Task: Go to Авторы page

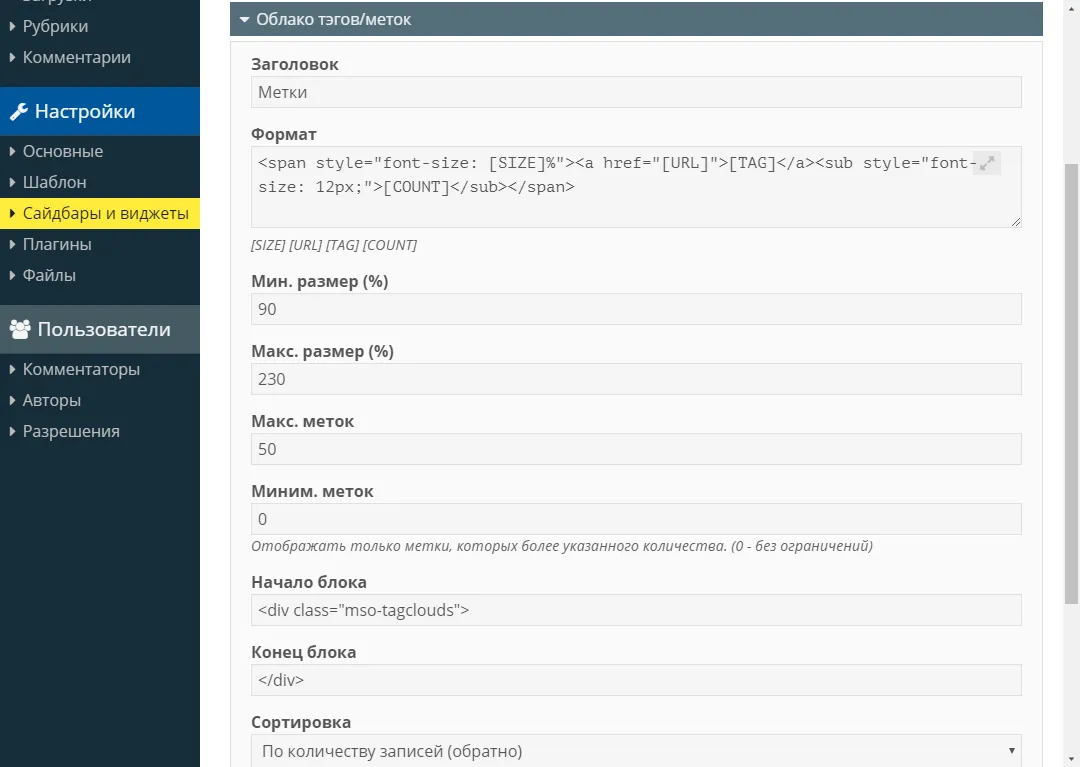Action: coord(52,400)
